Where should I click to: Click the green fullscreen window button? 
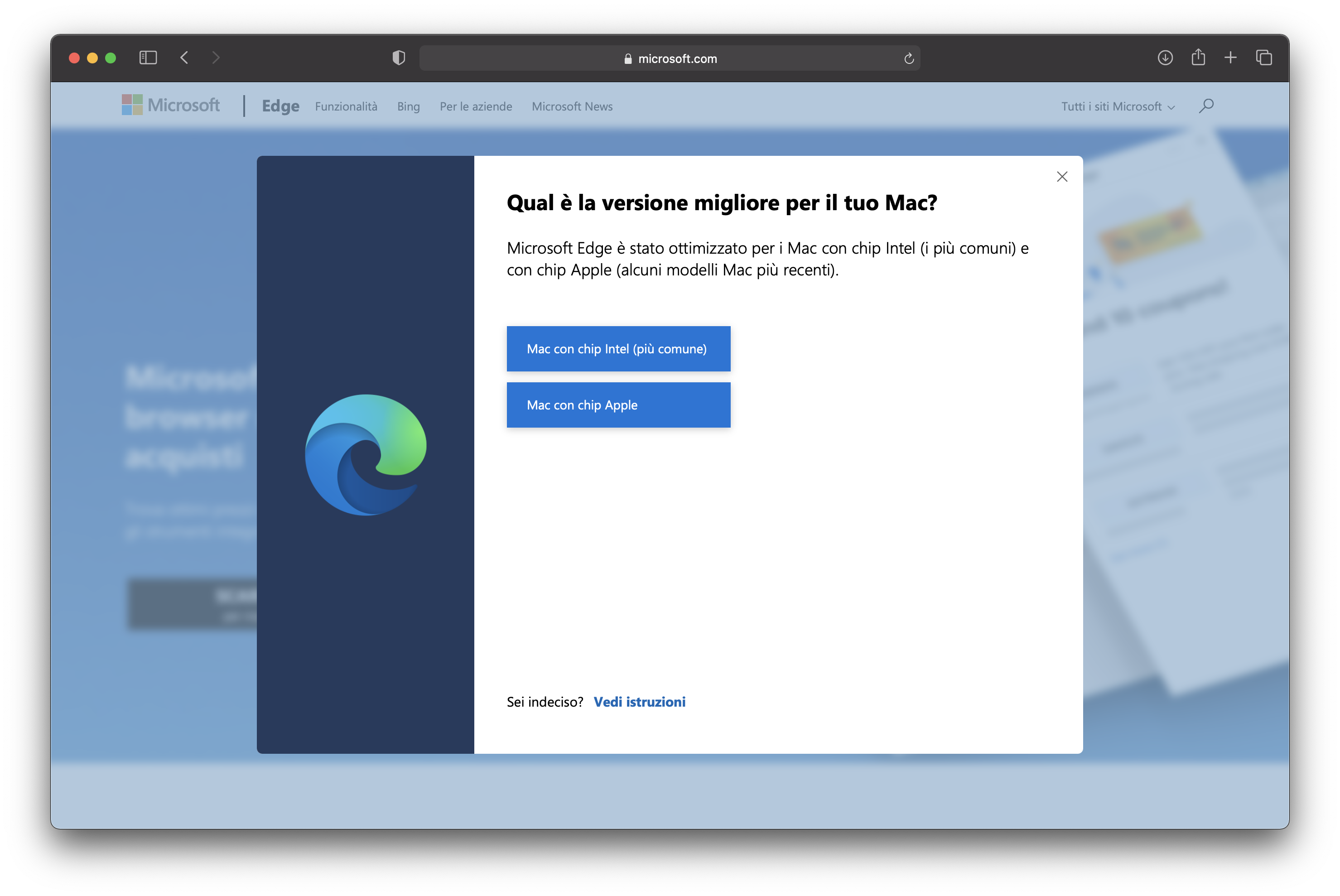[111, 58]
